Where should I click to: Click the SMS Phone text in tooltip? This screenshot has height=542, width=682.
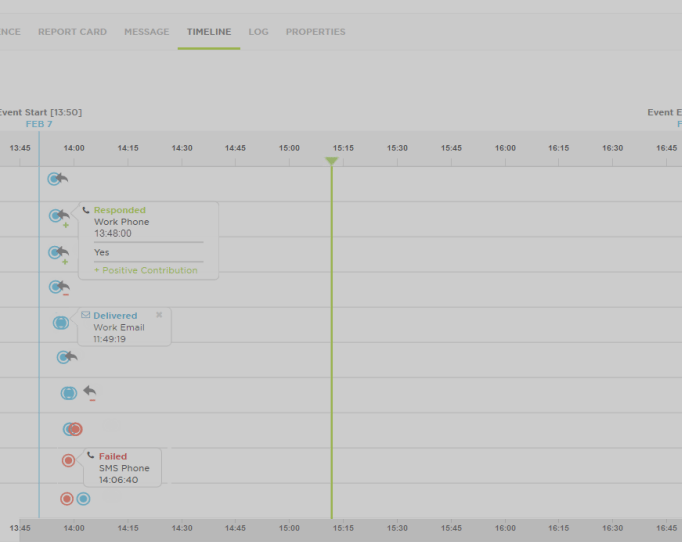pyautogui.click(x=124, y=468)
